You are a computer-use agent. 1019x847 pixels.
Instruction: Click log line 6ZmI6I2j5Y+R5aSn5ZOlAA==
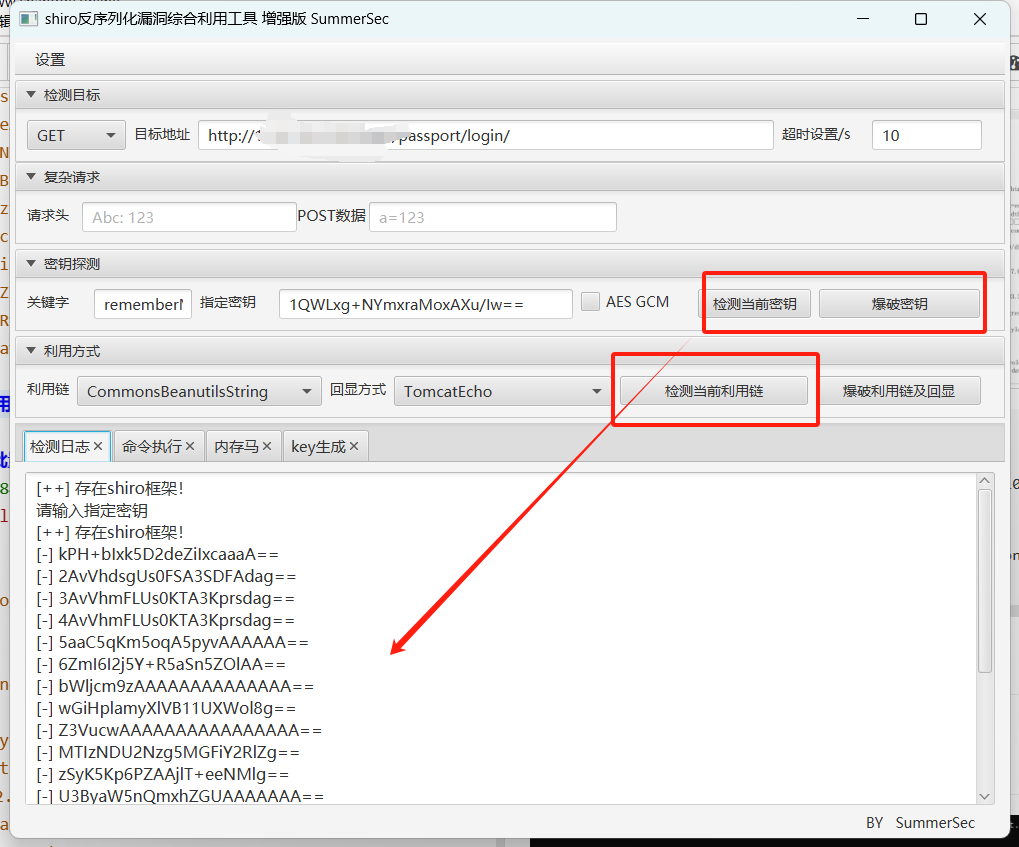point(161,665)
